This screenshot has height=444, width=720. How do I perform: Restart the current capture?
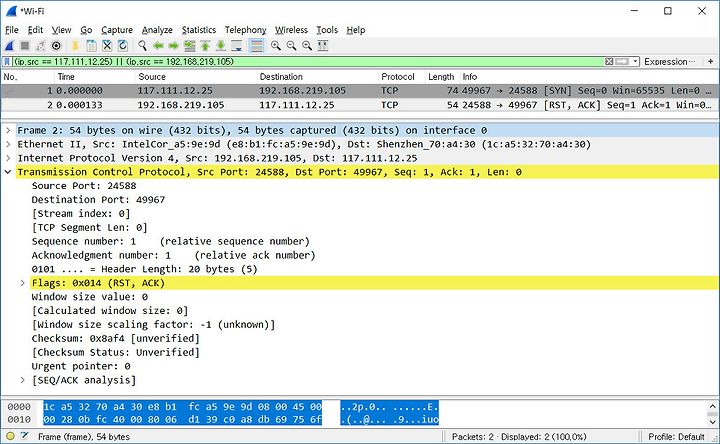tap(40, 45)
